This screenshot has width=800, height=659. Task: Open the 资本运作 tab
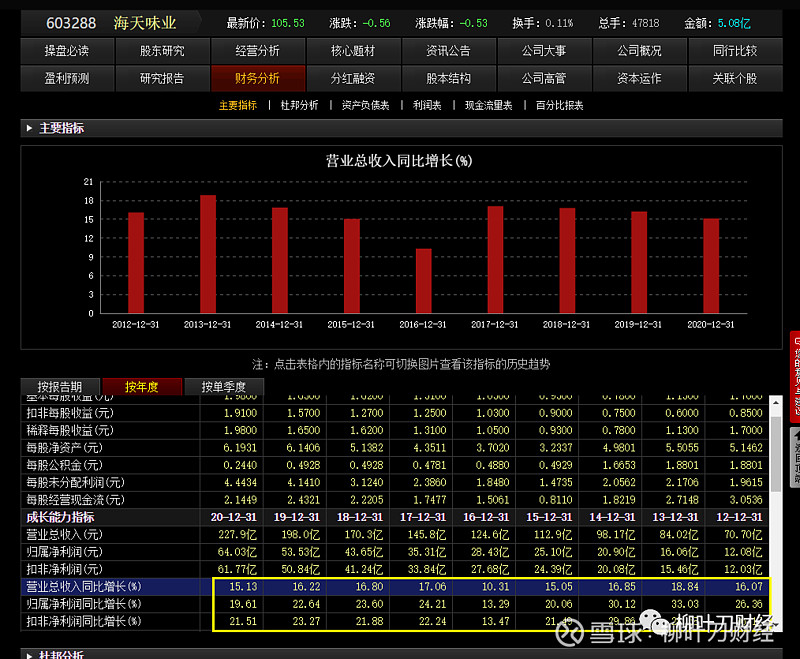[639, 79]
